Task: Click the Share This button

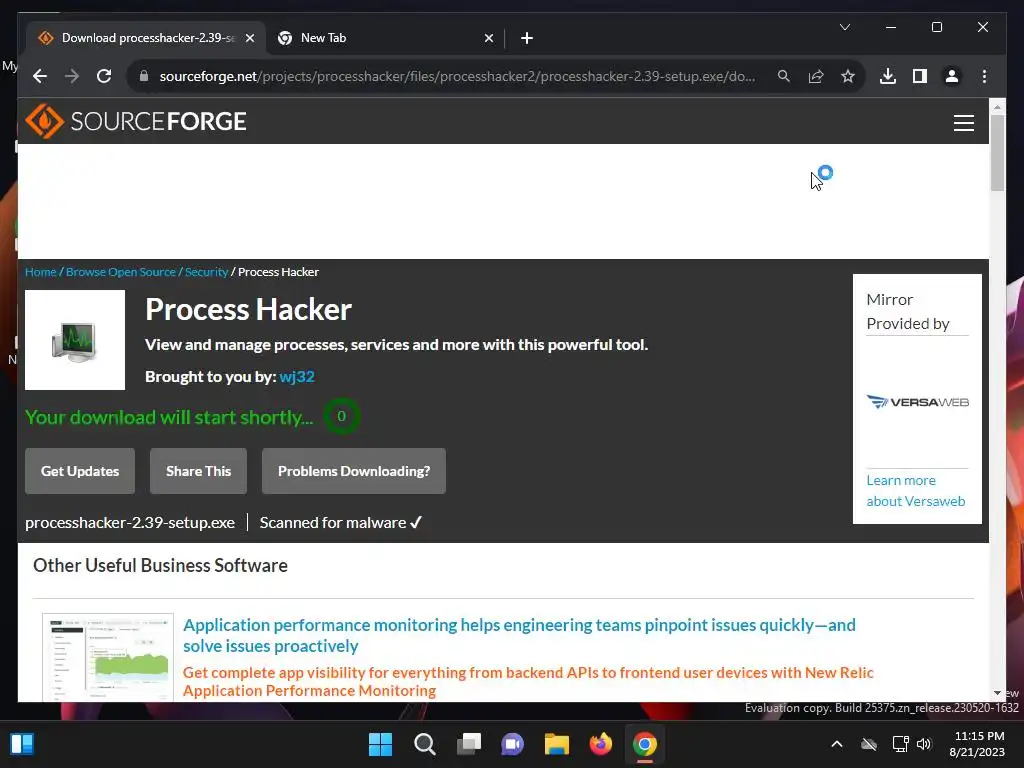Action: coord(199,471)
